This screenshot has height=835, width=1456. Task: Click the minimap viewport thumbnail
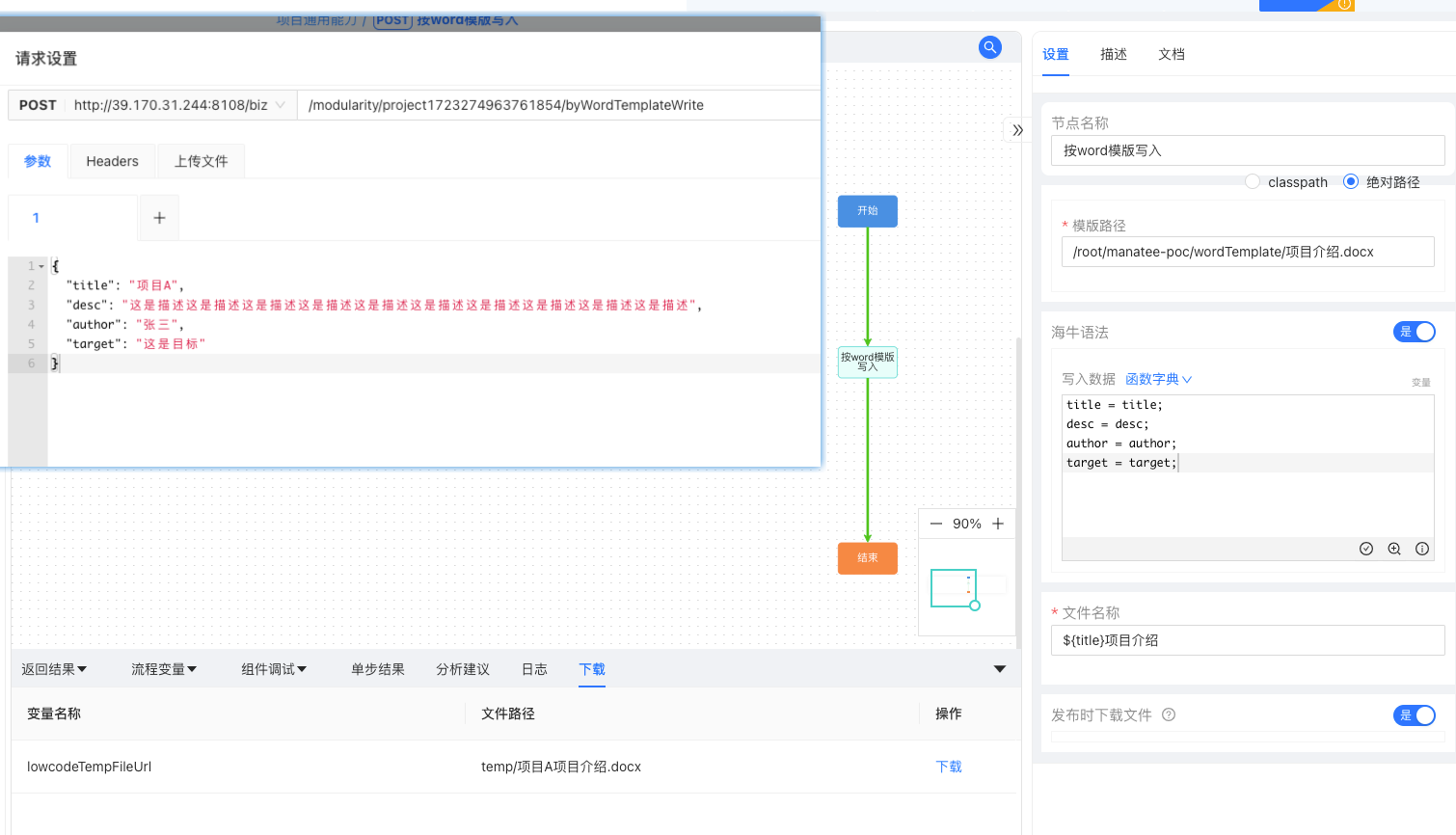pos(954,588)
